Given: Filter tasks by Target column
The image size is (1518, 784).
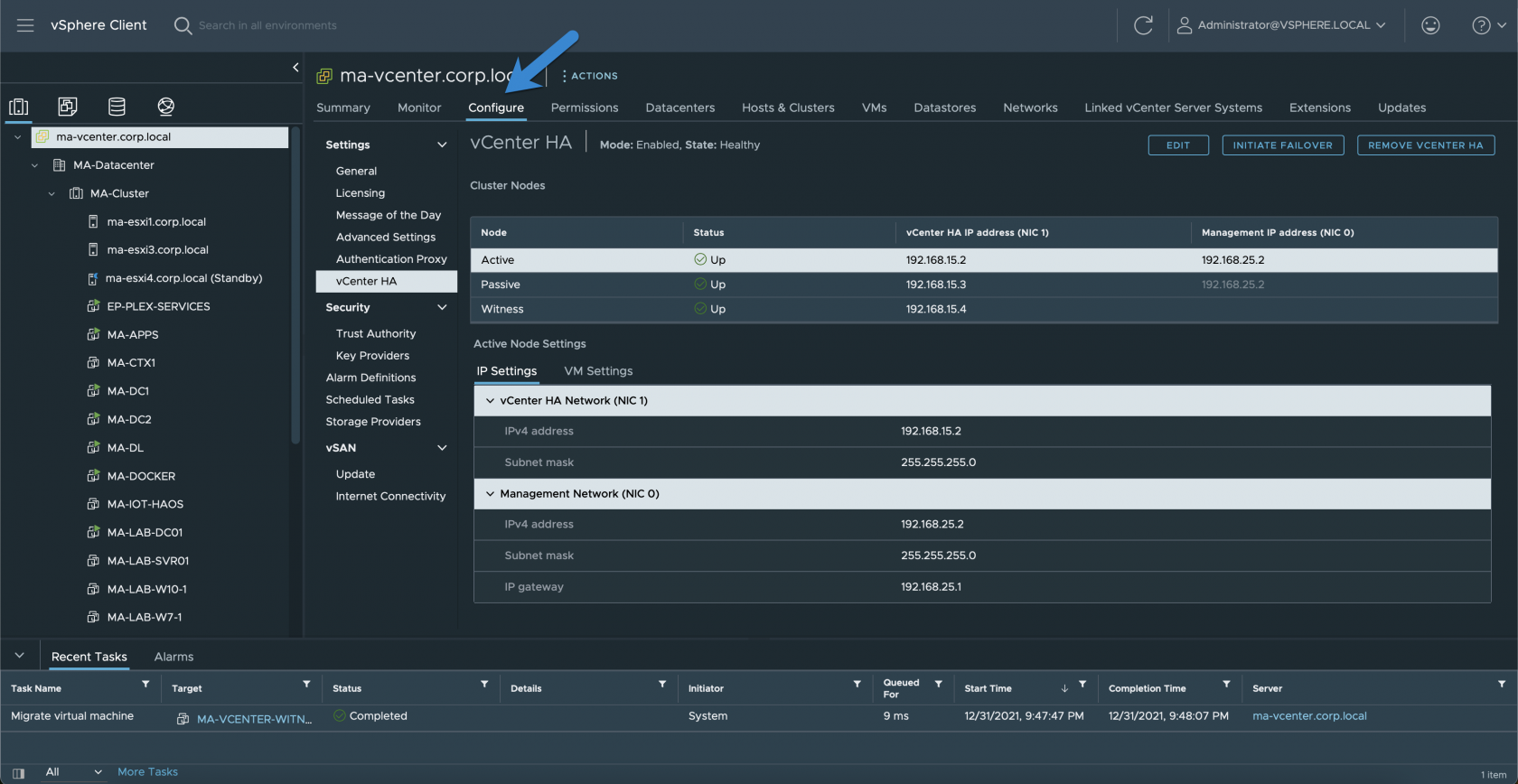Looking at the screenshot, I should pos(306,685).
